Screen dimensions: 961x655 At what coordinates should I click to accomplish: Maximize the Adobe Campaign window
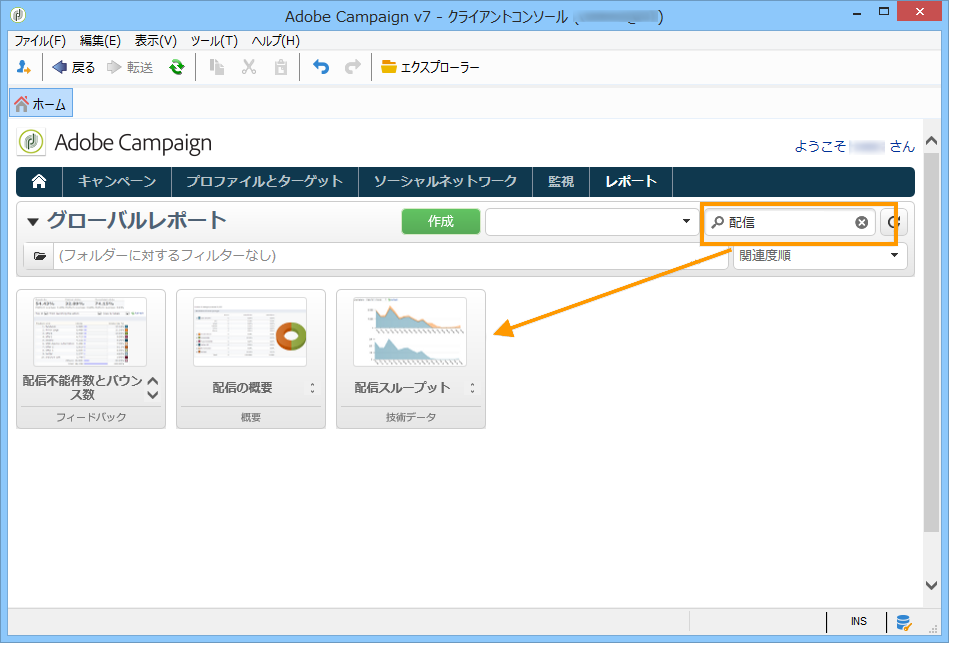[x=884, y=12]
